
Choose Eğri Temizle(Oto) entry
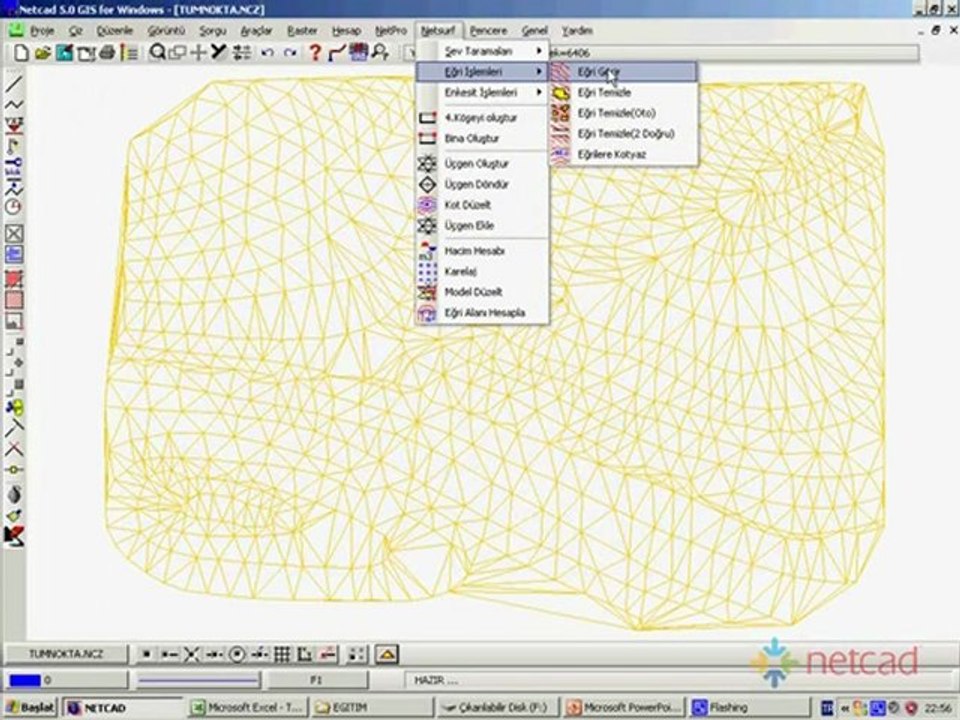[x=623, y=113]
